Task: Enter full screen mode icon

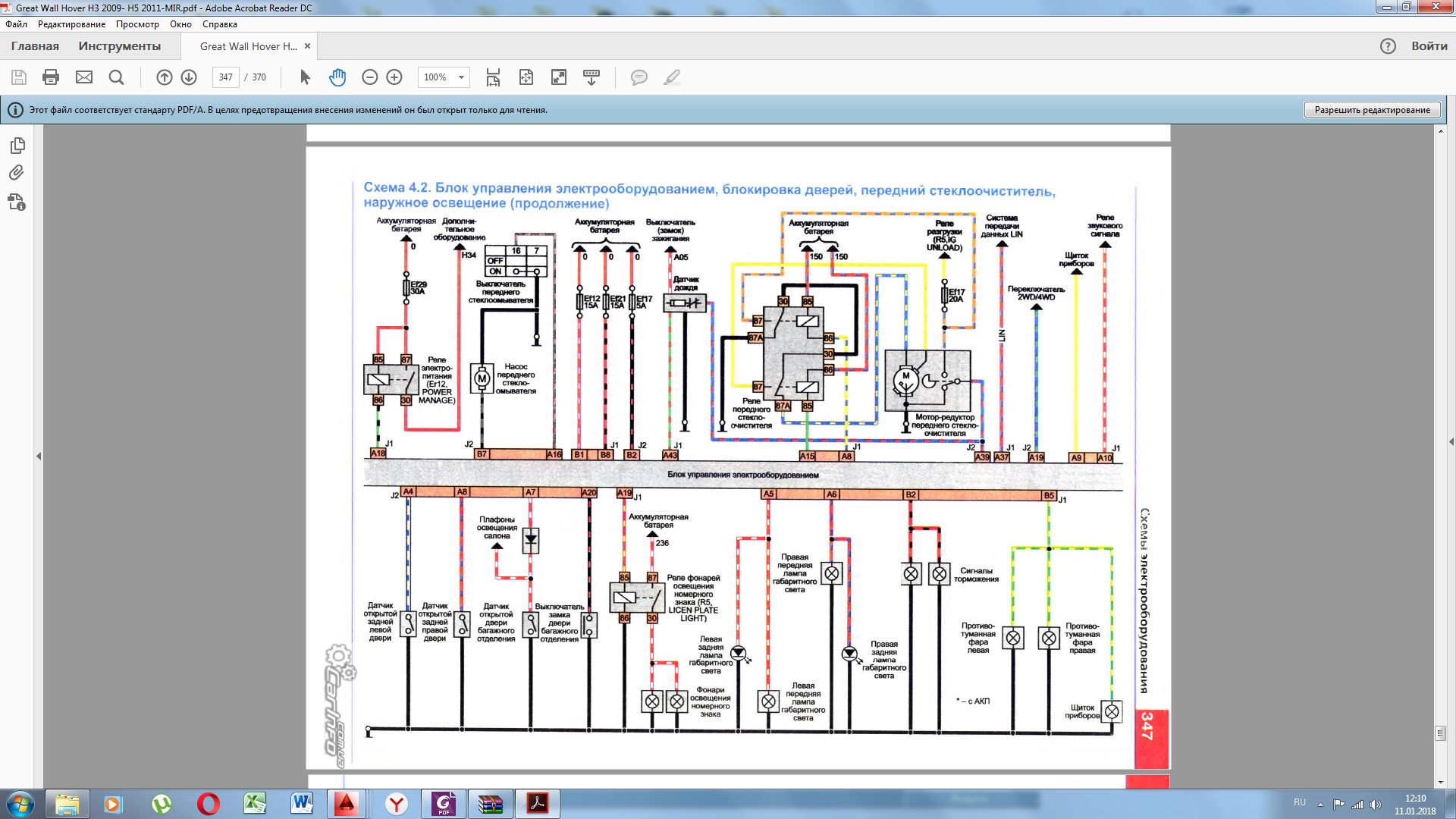Action: tap(559, 77)
